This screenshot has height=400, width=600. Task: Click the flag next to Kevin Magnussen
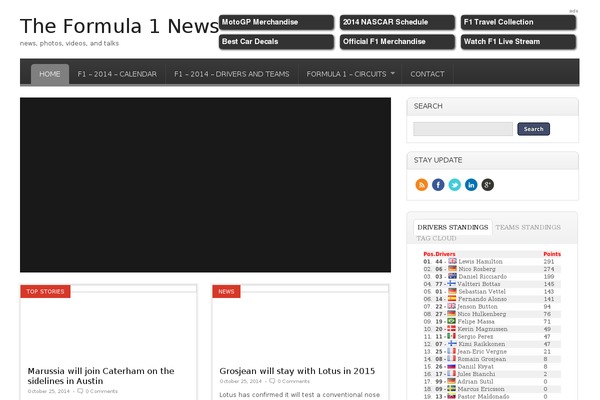[452, 328]
